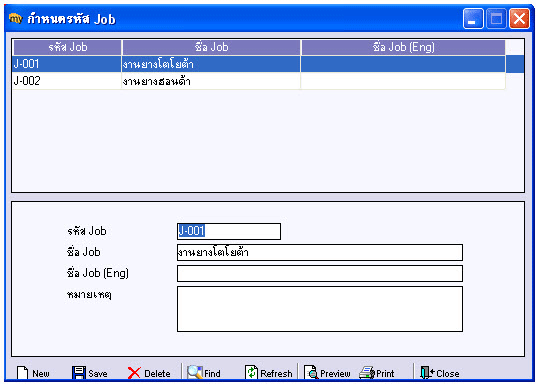Select the J-002 cell in the table
The image size is (539, 388).
[67, 81]
